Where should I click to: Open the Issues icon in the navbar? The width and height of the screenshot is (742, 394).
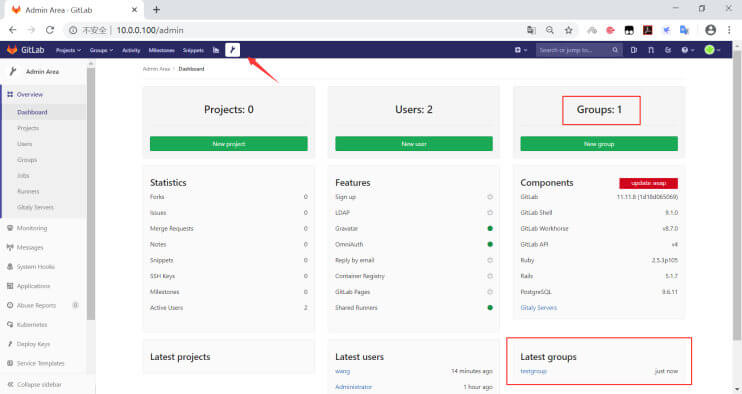click(x=634, y=50)
